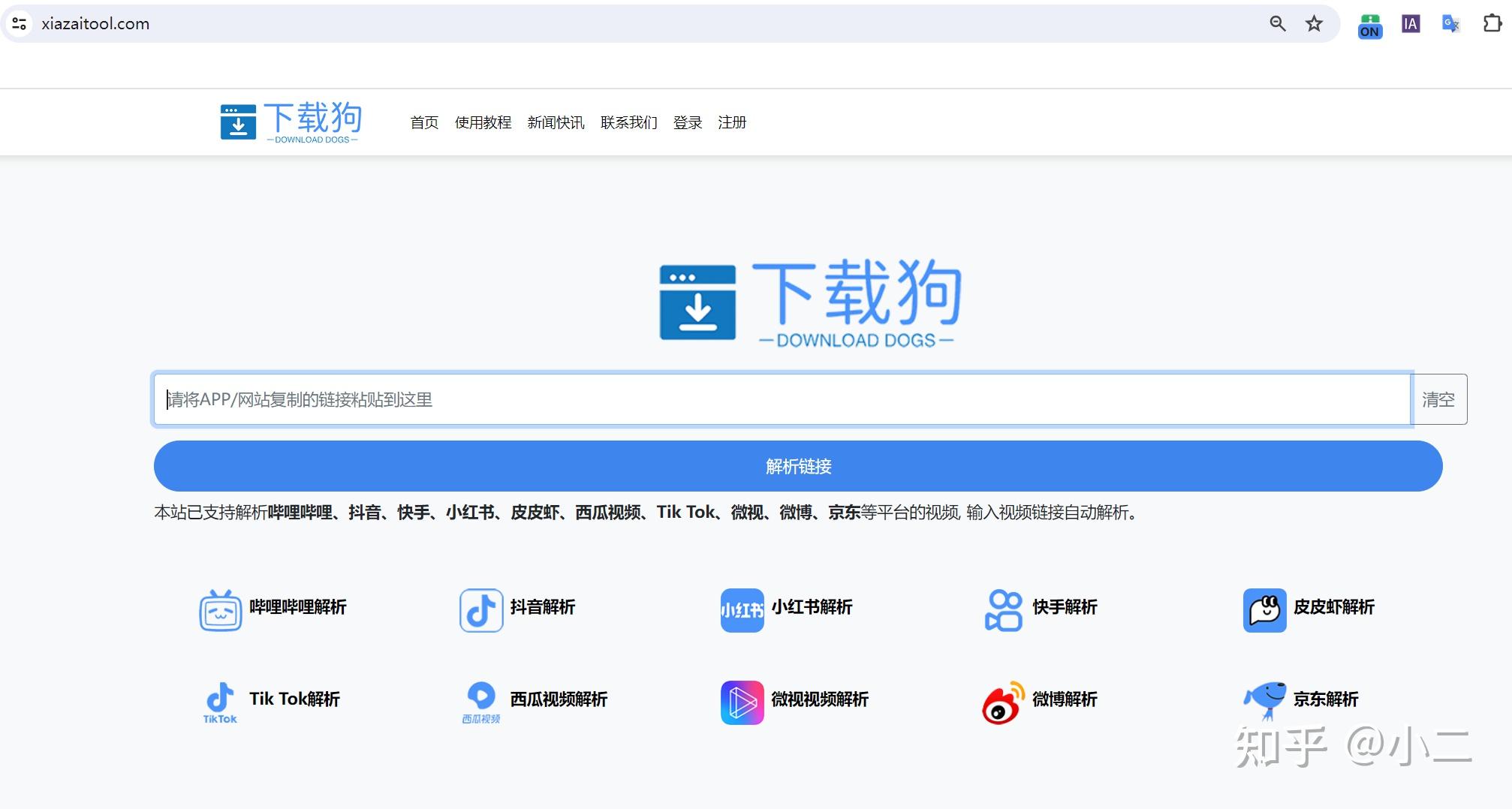The width and height of the screenshot is (1512, 809).
Task: Open the green ON extension icon
Action: tap(1369, 26)
